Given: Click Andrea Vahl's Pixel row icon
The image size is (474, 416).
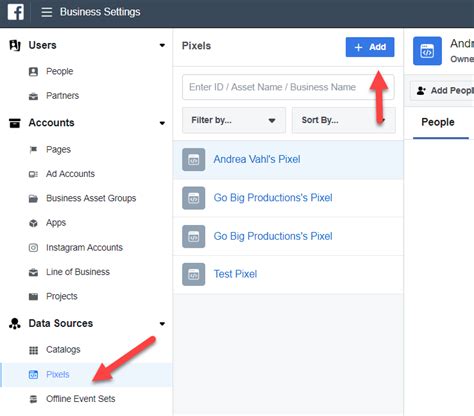Looking at the screenshot, I should pos(194,159).
